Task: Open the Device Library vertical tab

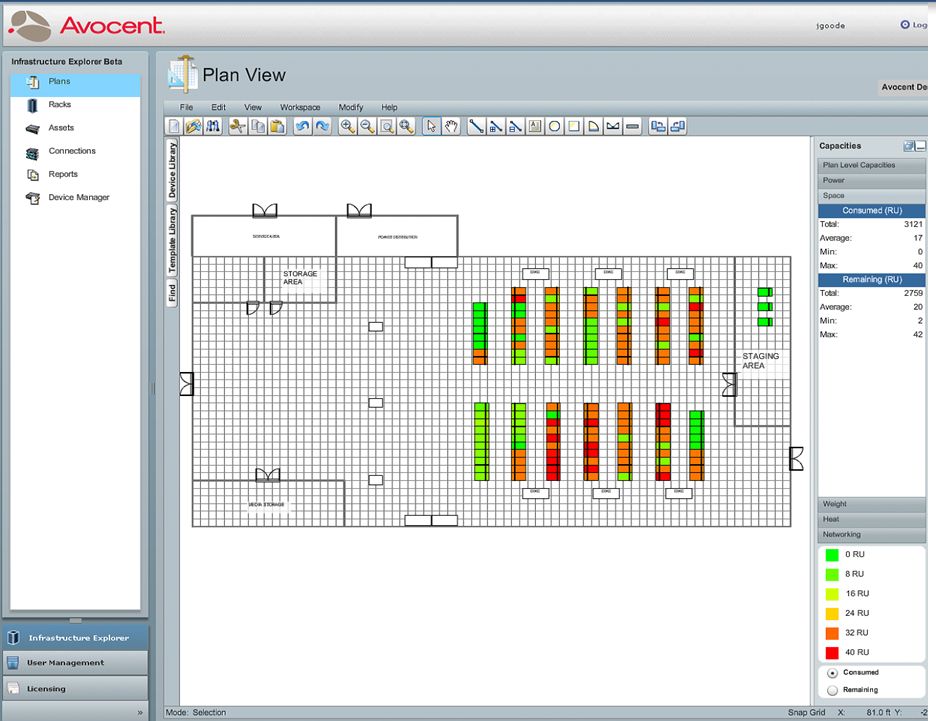Action: point(172,170)
